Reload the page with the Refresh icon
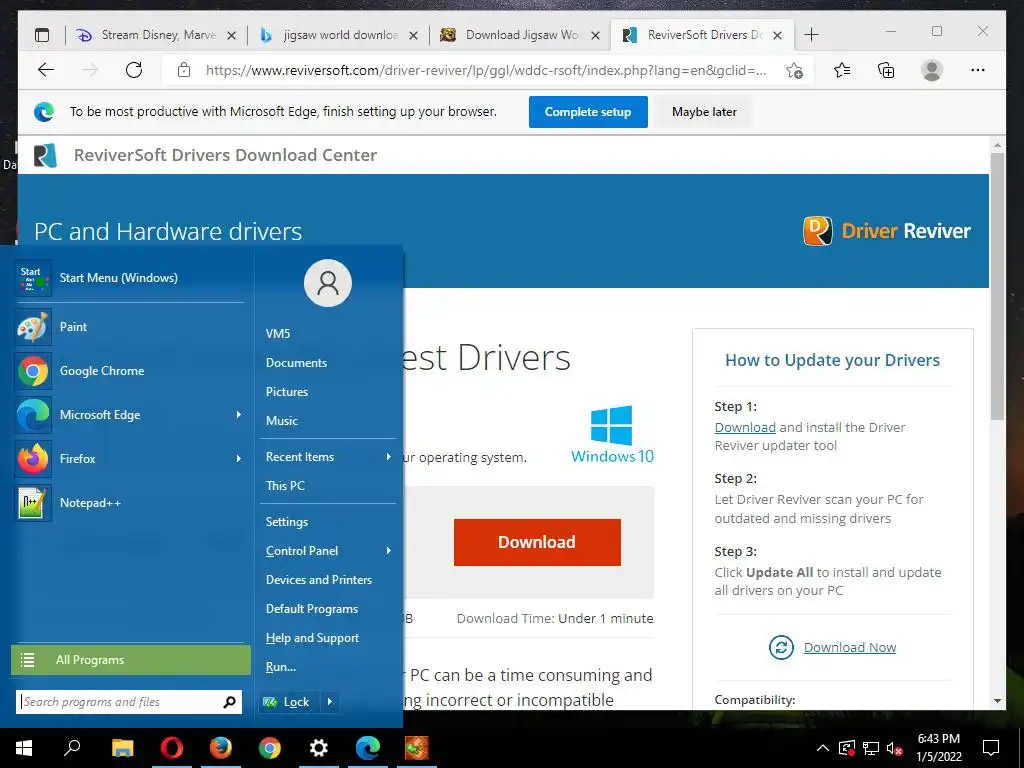 [134, 70]
